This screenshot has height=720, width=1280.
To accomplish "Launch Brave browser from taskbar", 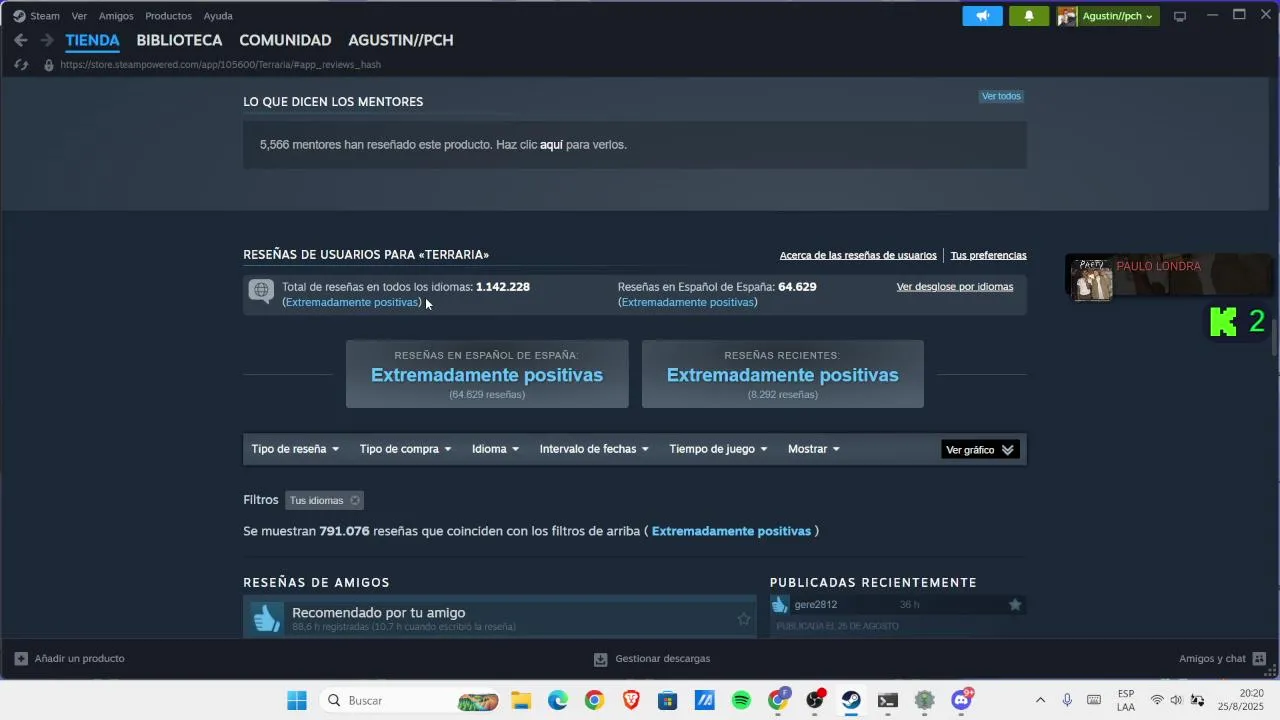I will point(631,700).
